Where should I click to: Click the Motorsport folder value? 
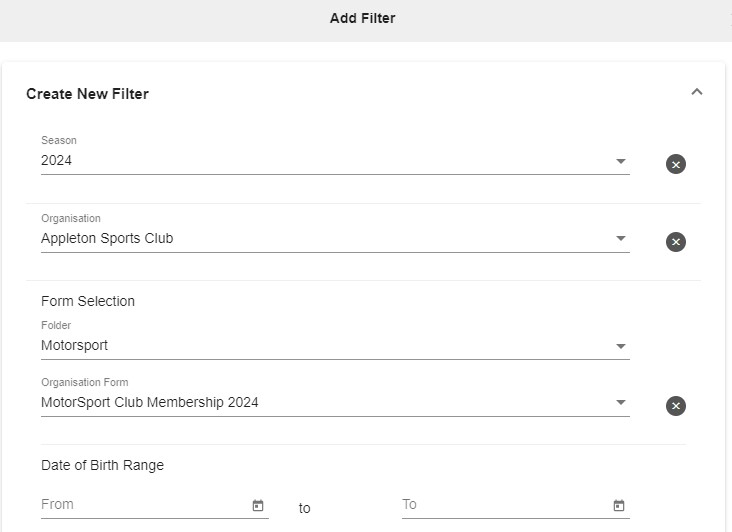coord(74,345)
